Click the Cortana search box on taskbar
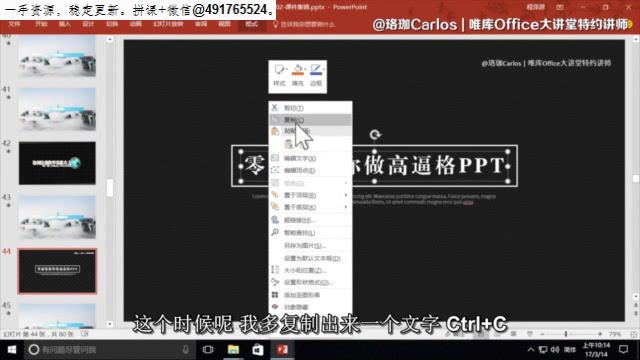Viewport: 640px width, 360px height. (109, 350)
